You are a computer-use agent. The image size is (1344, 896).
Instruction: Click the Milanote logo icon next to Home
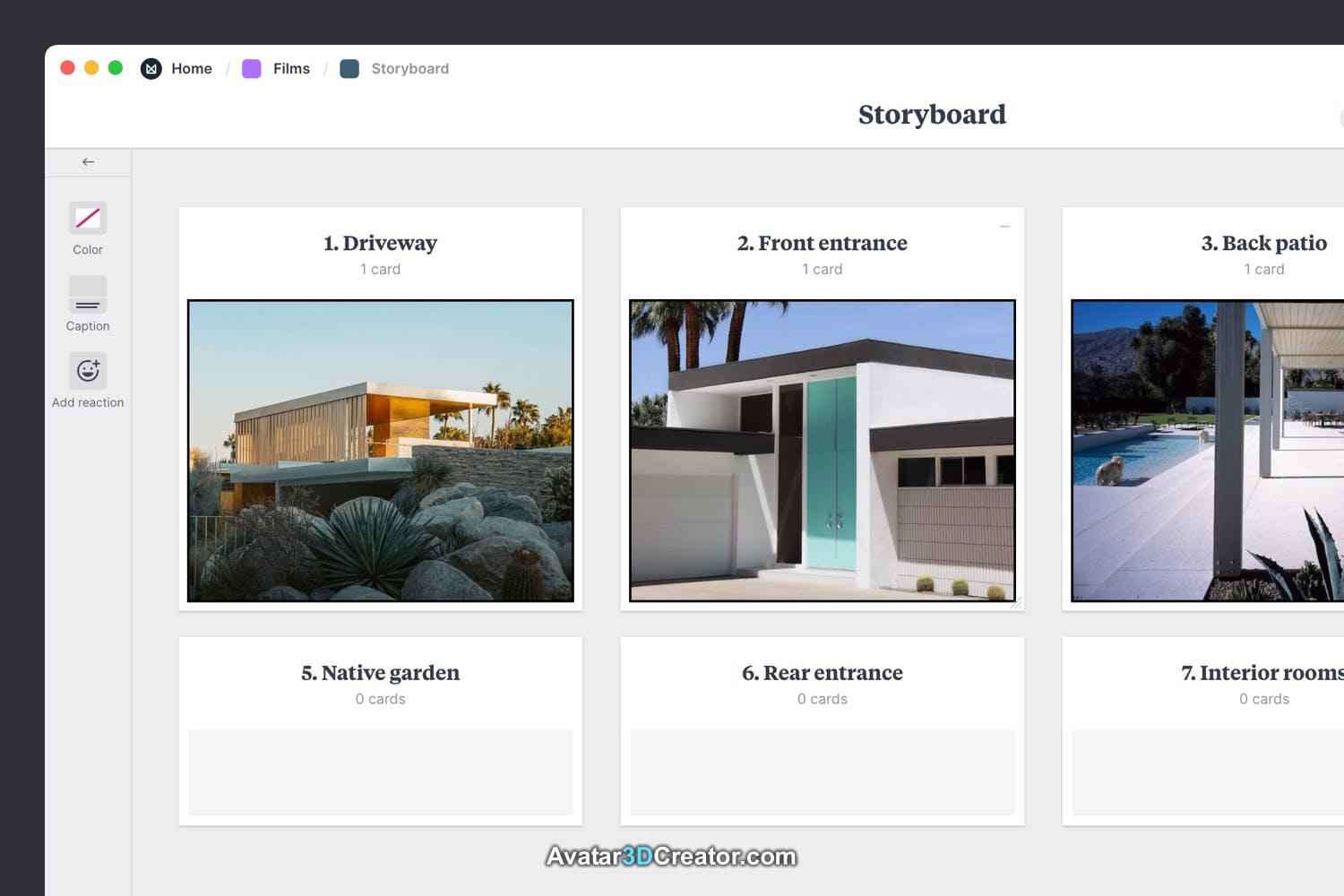151,68
